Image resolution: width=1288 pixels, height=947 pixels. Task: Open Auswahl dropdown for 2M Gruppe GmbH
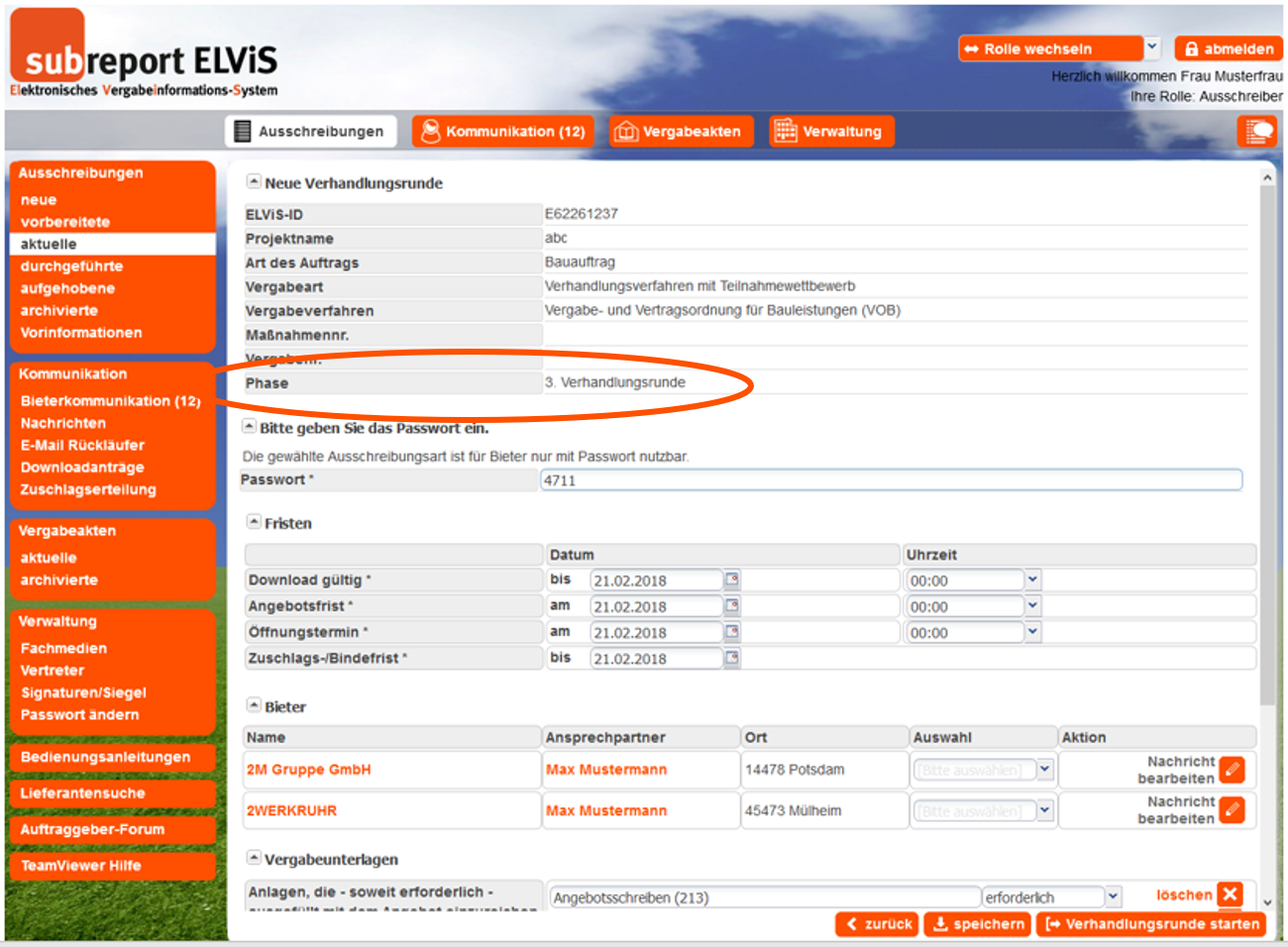tap(1044, 770)
